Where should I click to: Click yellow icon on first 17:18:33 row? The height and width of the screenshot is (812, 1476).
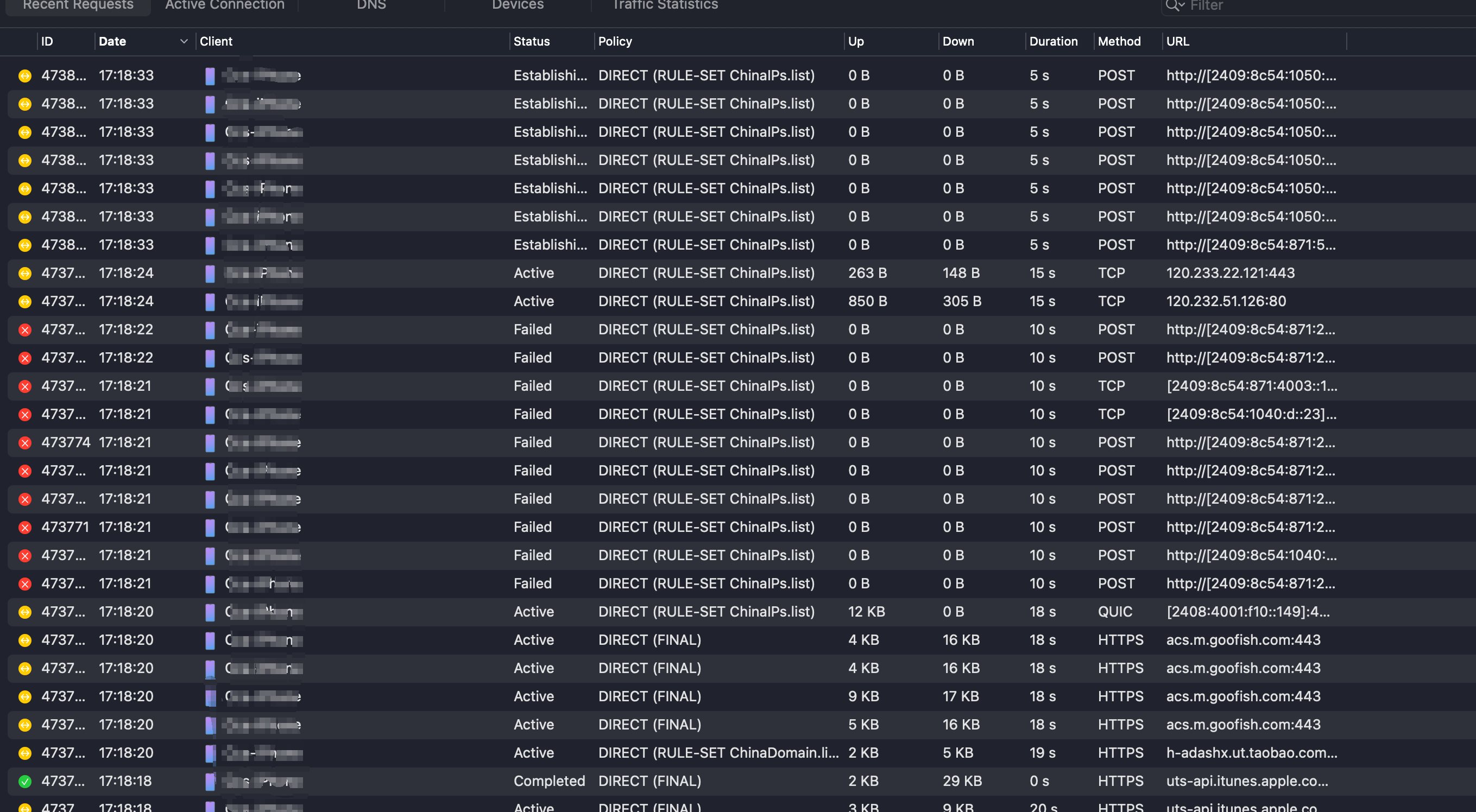24,75
